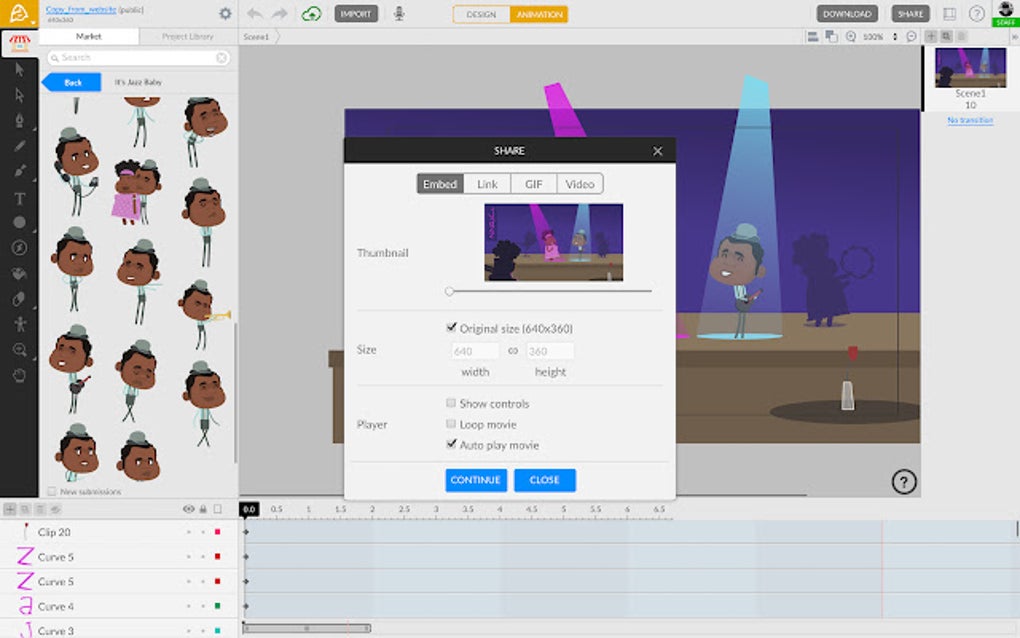The width and height of the screenshot is (1020, 638).
Task: Open the microphone recording tool
Action: coord(399,13)
